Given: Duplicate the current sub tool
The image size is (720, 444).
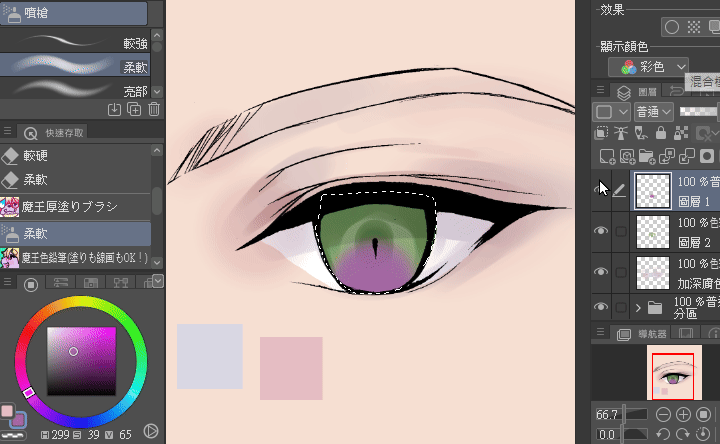Looking at the screenshot, I should [134, 109].
